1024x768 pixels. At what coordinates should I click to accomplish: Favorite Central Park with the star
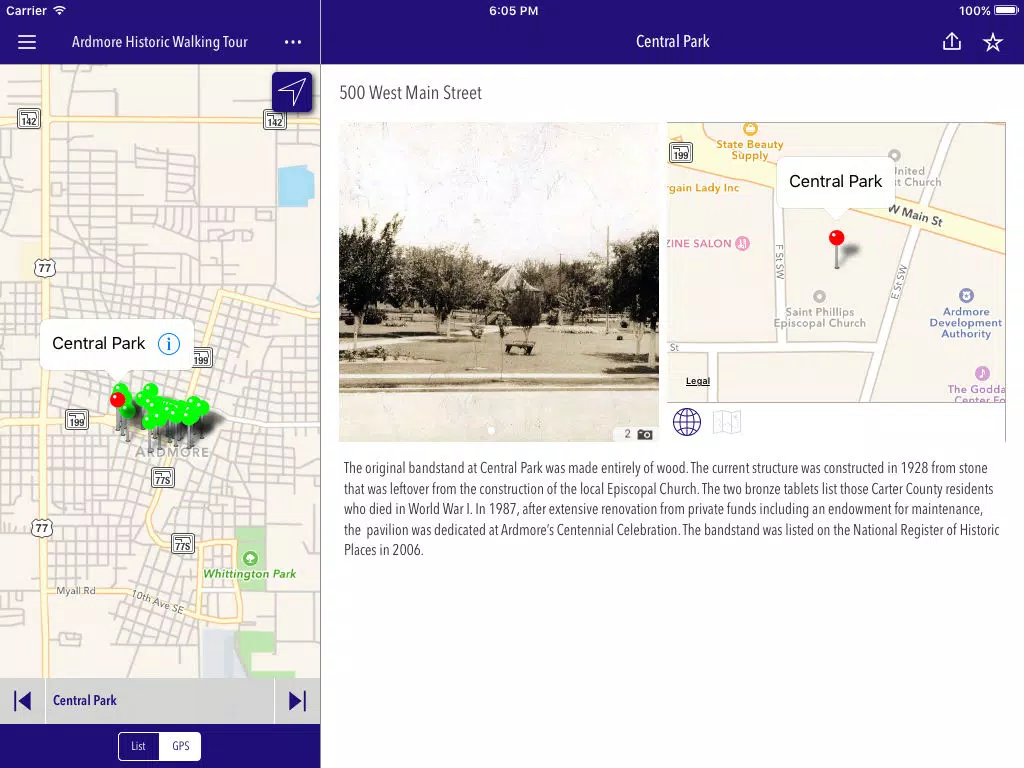pos(993,42)
